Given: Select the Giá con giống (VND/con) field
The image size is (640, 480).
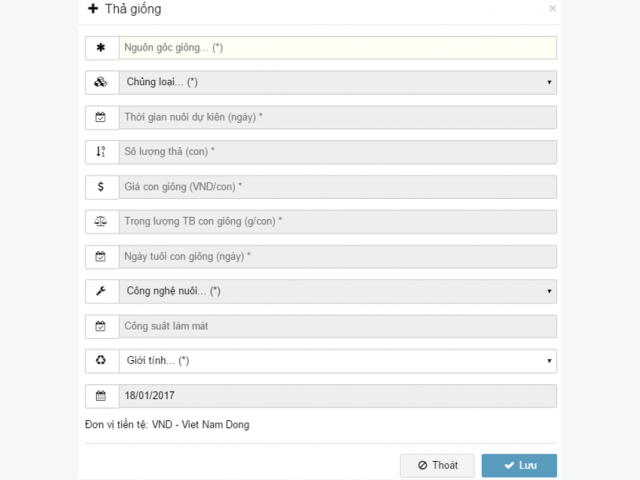Looking at the screenshot, I should coord(338,187).
